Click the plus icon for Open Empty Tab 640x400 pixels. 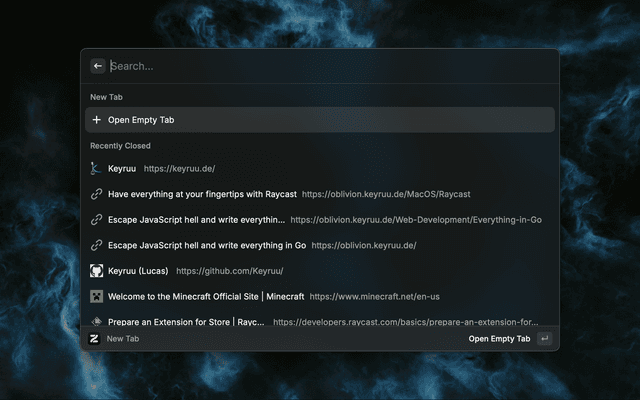click(x=97, y=120)
